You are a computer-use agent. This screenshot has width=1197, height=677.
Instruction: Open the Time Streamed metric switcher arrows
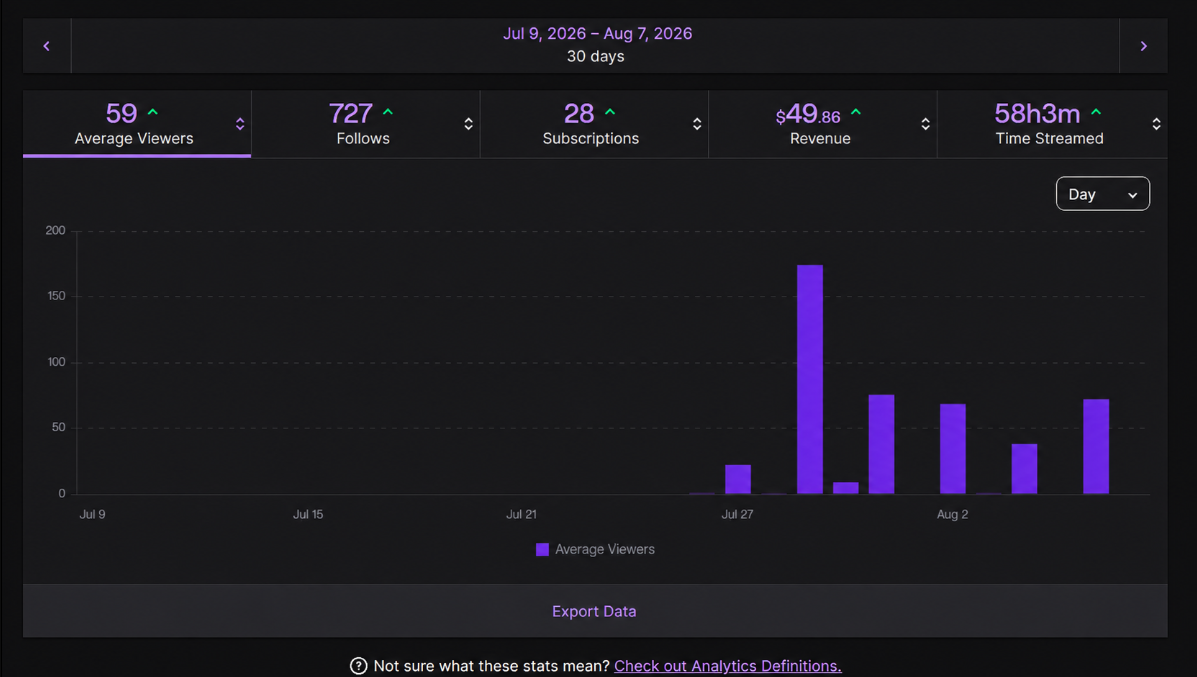click(1156, 124)
